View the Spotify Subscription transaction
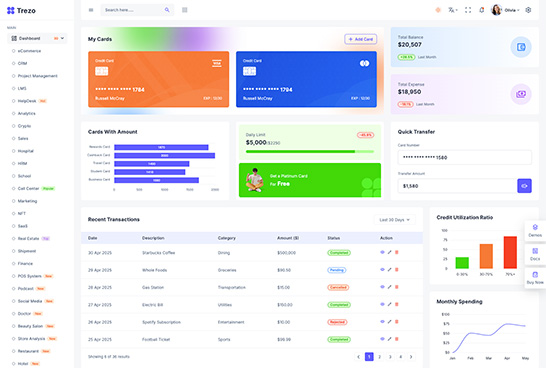546x368 pixels. pos(382,322)
